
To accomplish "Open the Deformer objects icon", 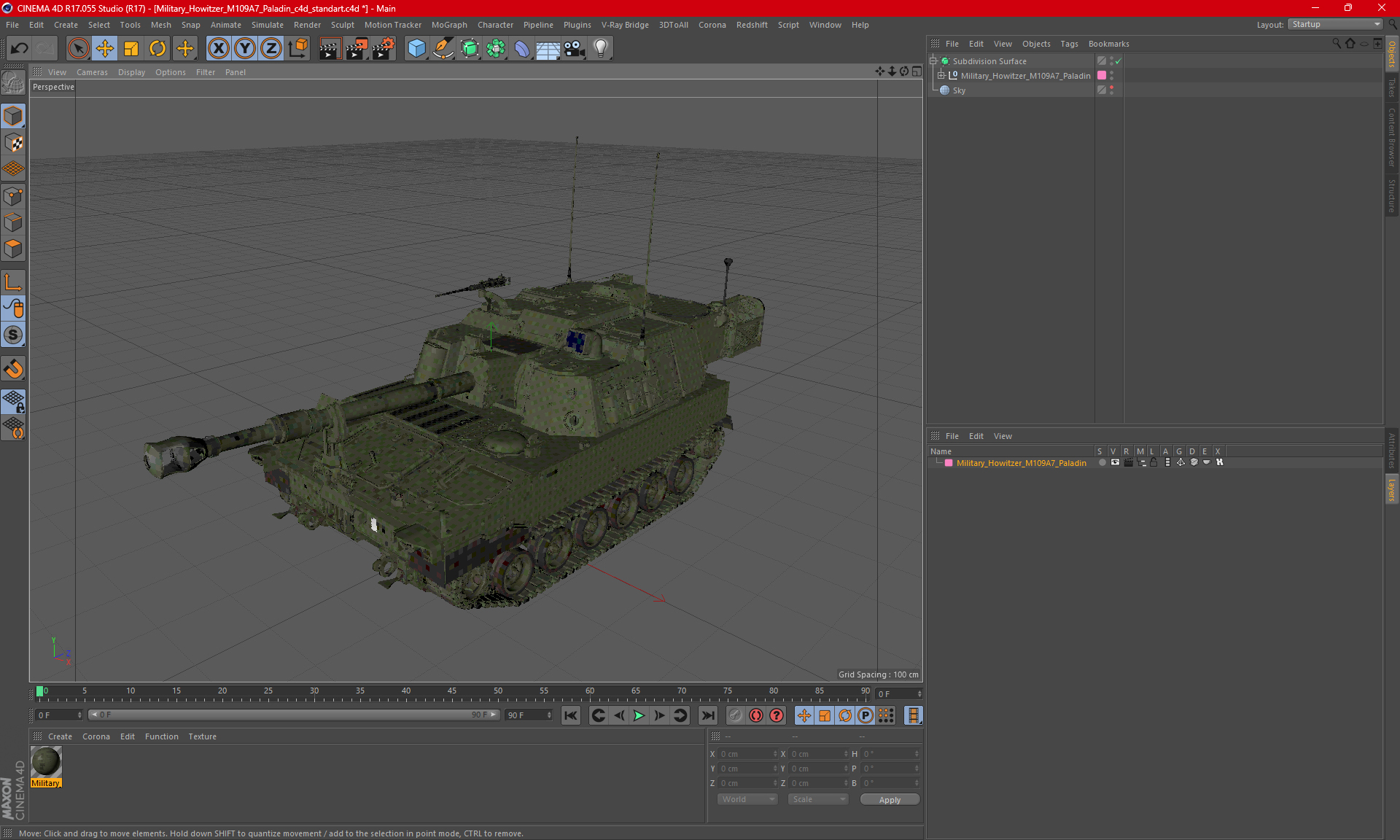I will [x=522, y=48].
